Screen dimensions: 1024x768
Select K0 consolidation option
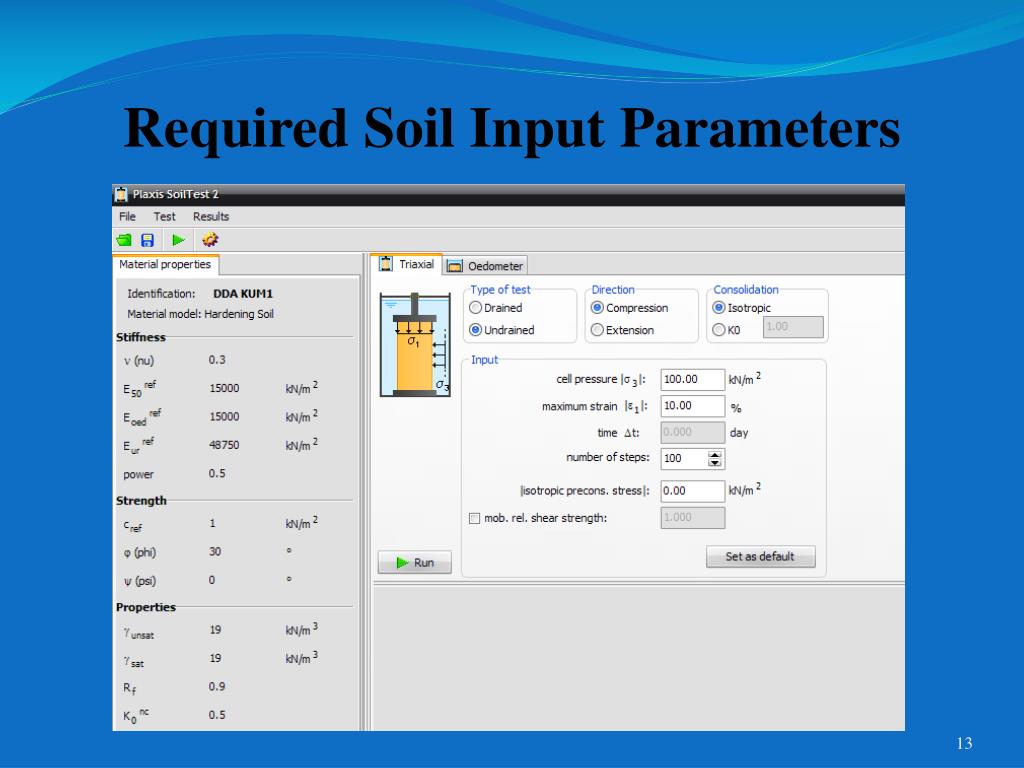coord(719,330)
